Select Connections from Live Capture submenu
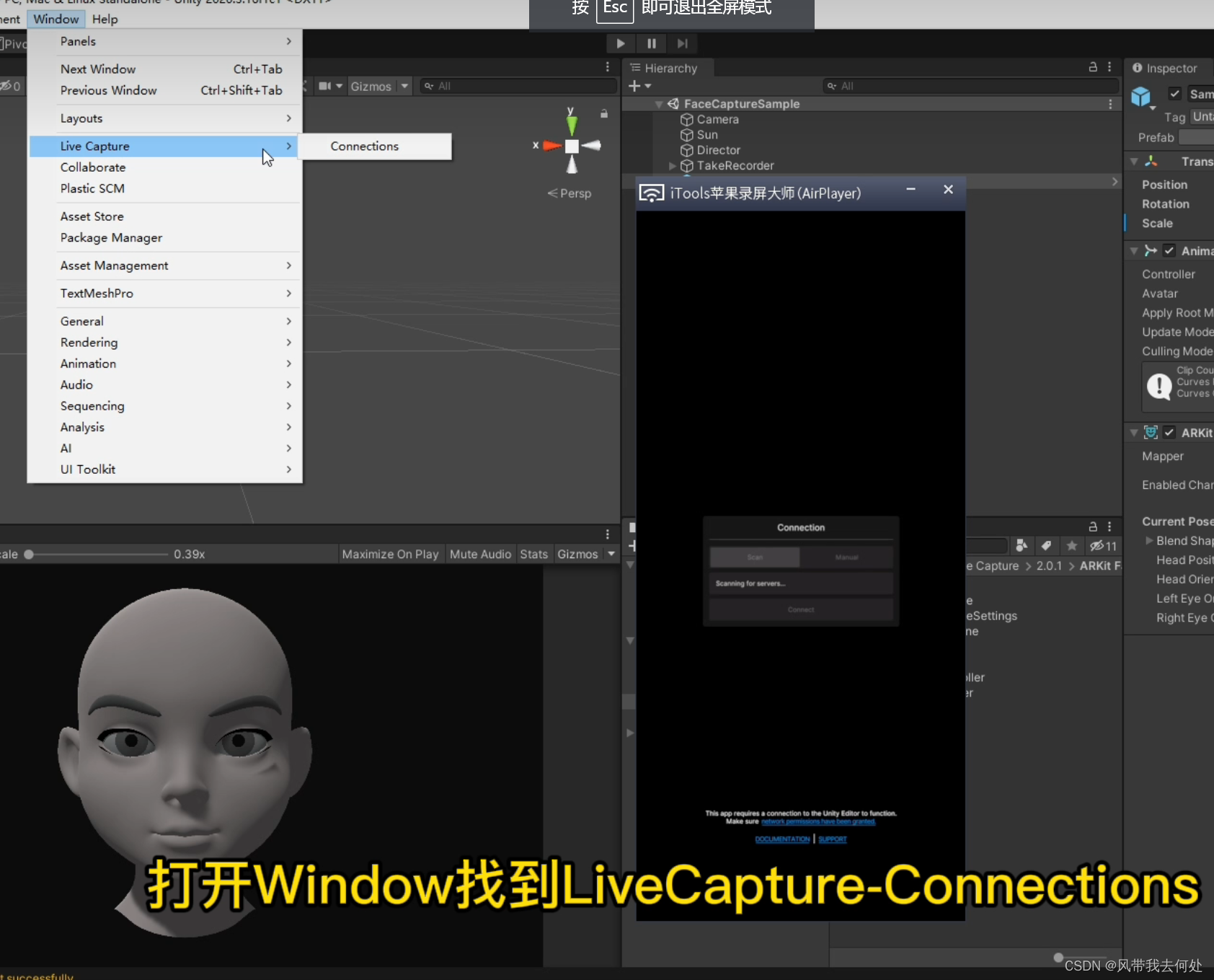 click(364, 146)
